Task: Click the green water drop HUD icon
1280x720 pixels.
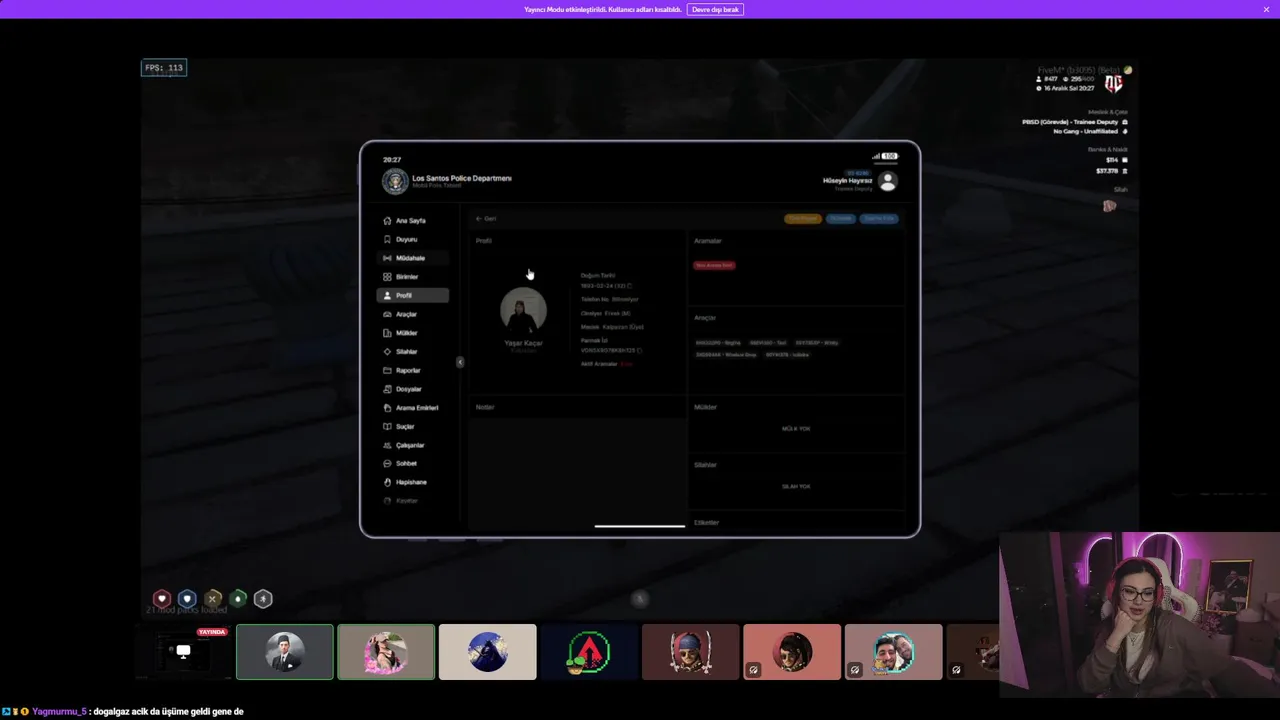Action: [238, 599]
